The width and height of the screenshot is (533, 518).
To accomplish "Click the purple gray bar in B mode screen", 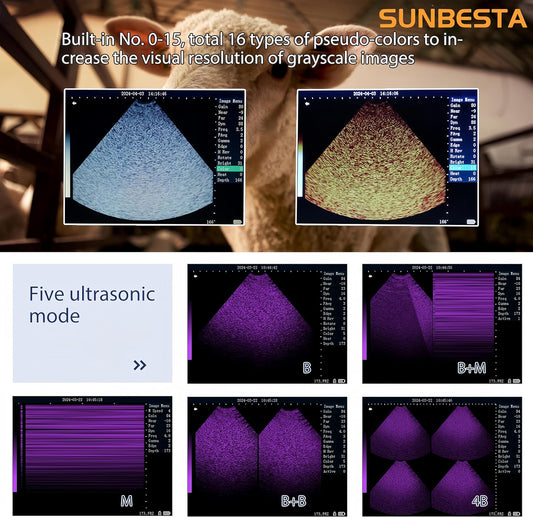I will pos(190,330).
